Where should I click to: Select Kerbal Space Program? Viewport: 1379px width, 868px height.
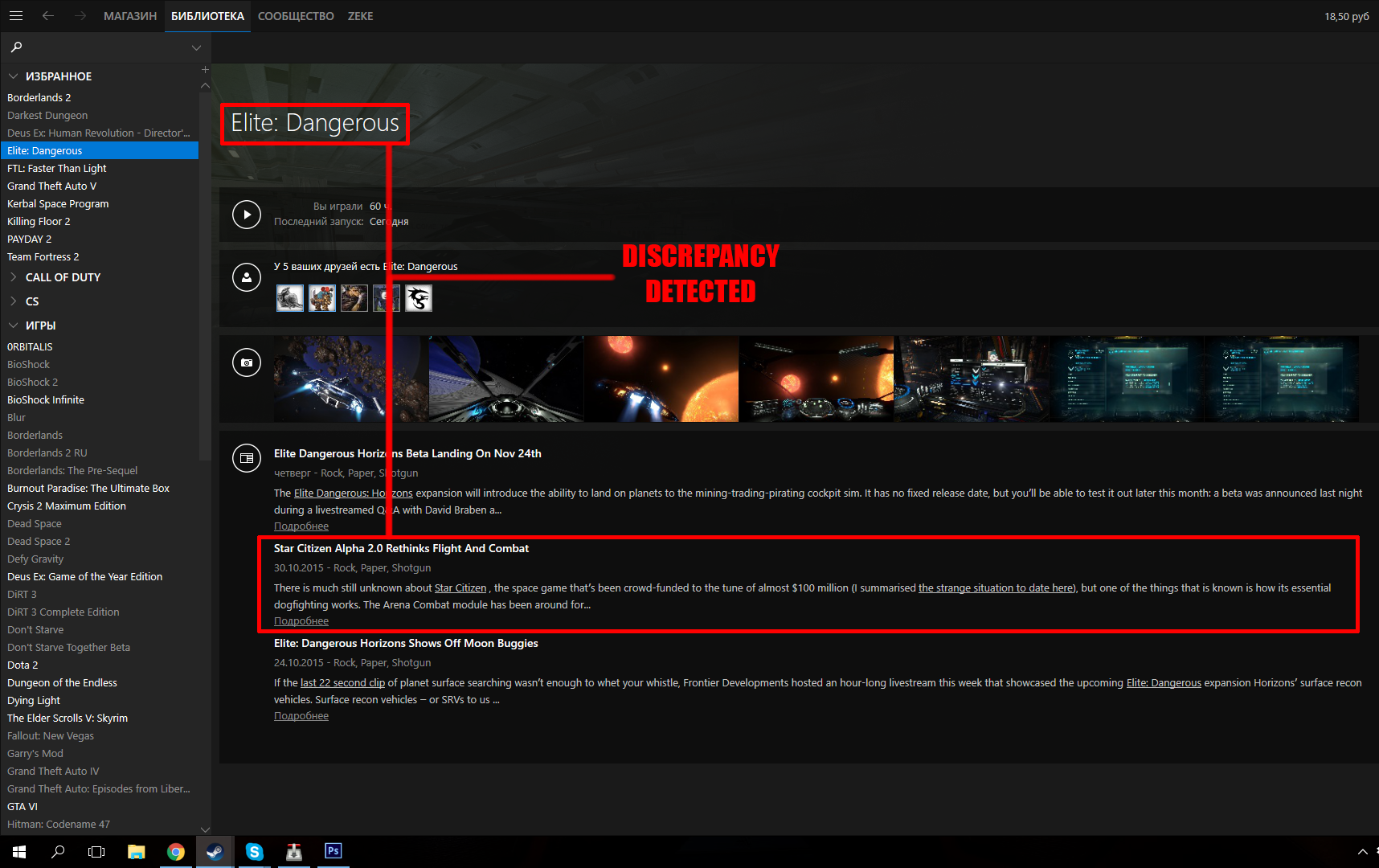pos(99,203)
